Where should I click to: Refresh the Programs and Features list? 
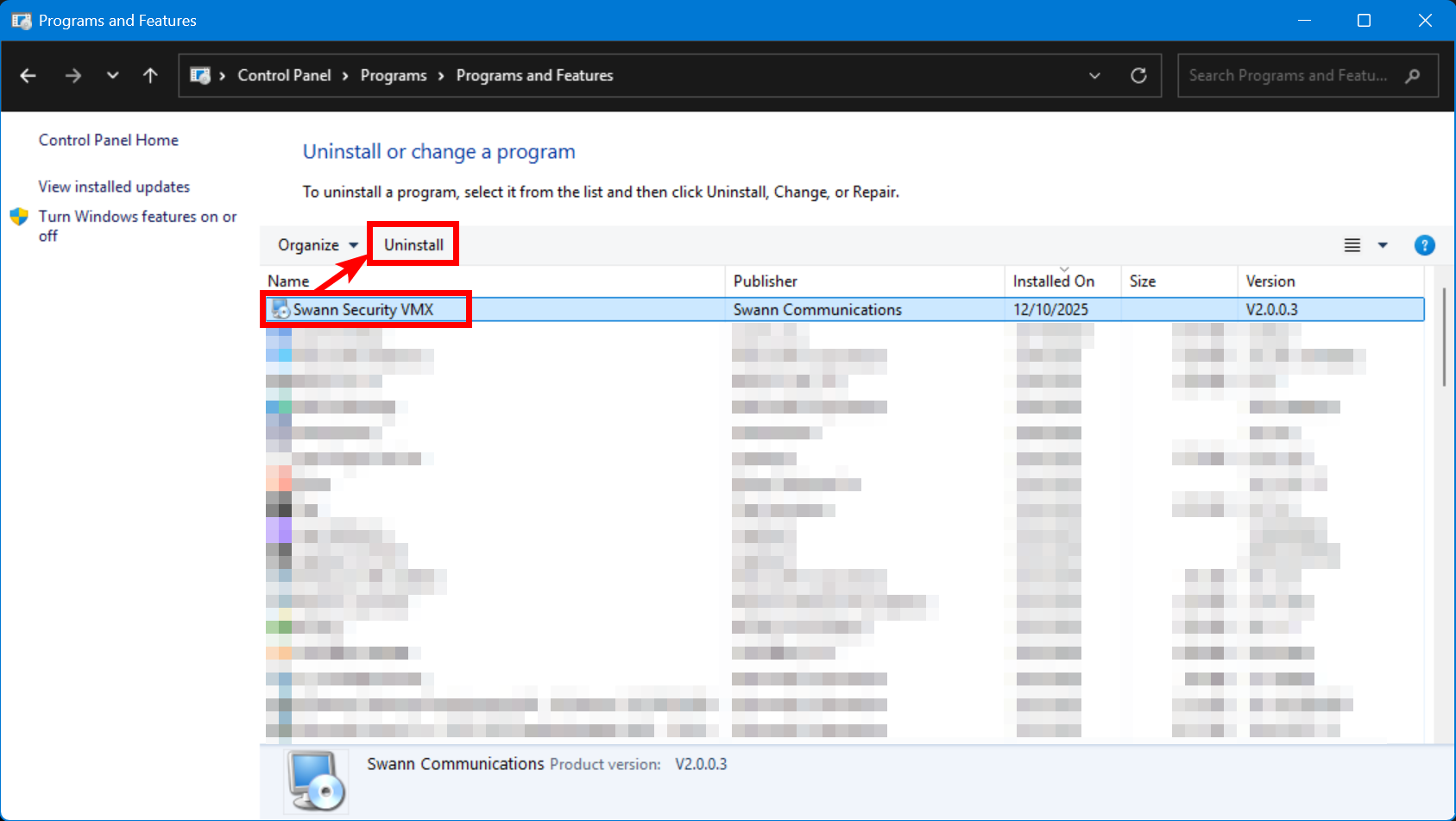point(1138,76)
